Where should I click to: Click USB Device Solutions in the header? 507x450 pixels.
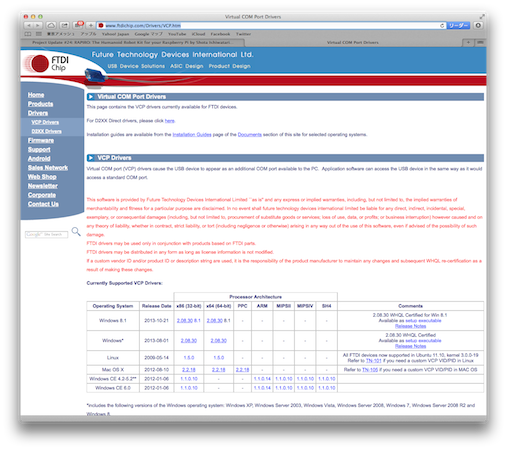click(136, 66)
